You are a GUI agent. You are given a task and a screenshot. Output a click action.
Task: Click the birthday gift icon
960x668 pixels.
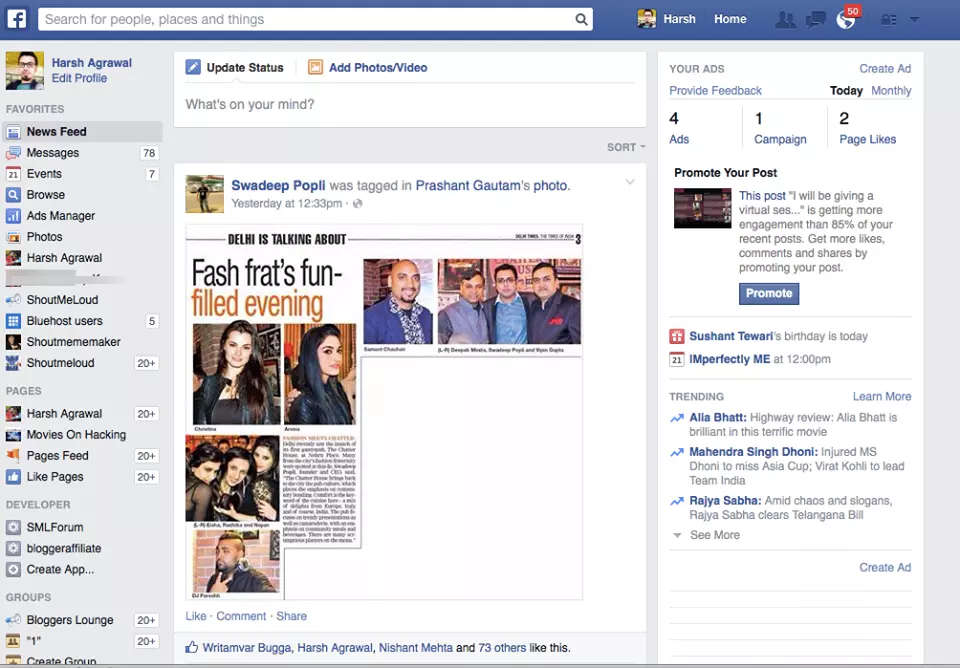point(677,336)
